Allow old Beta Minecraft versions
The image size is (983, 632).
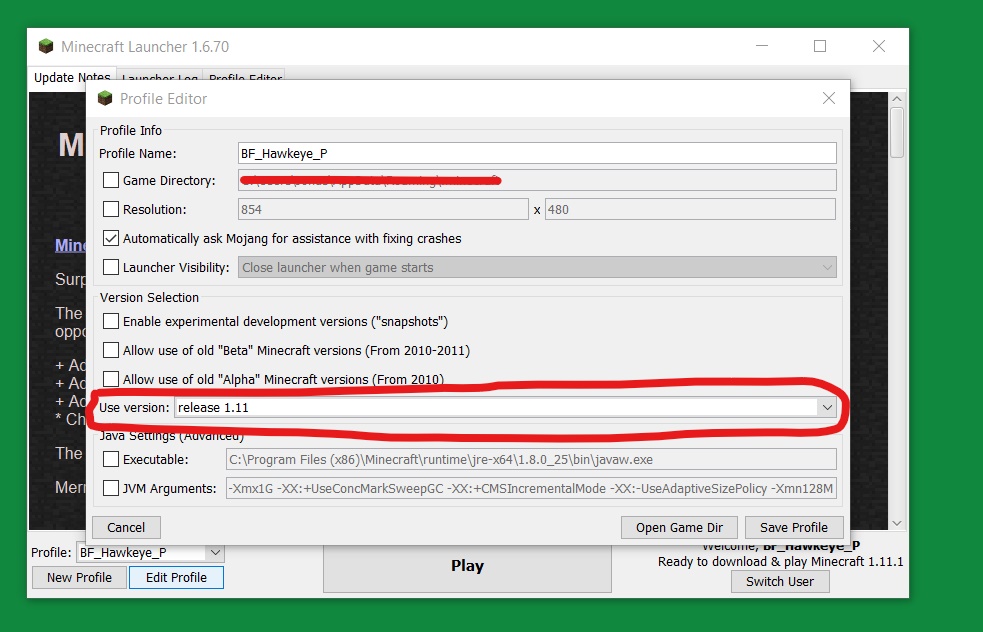tap(111, 350)
